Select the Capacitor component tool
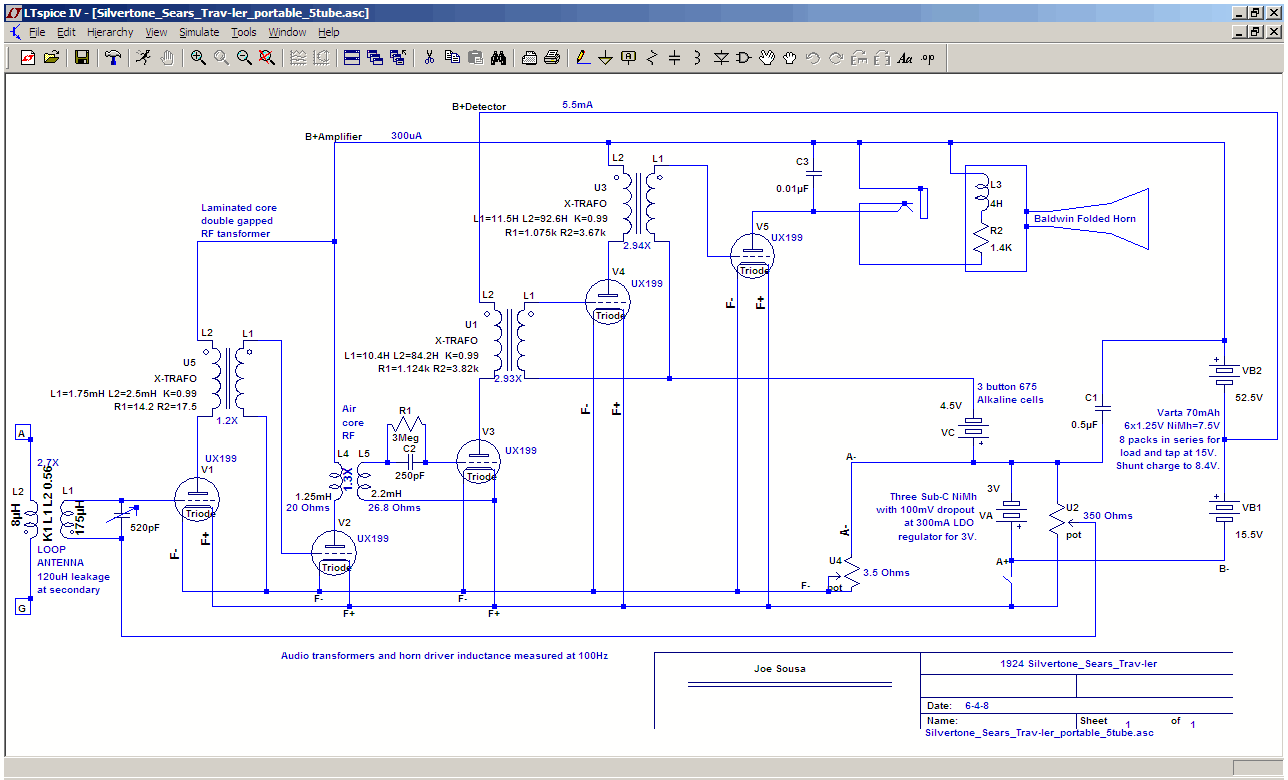This screenshot has width=1288, height=780. [x=674, y=58]
